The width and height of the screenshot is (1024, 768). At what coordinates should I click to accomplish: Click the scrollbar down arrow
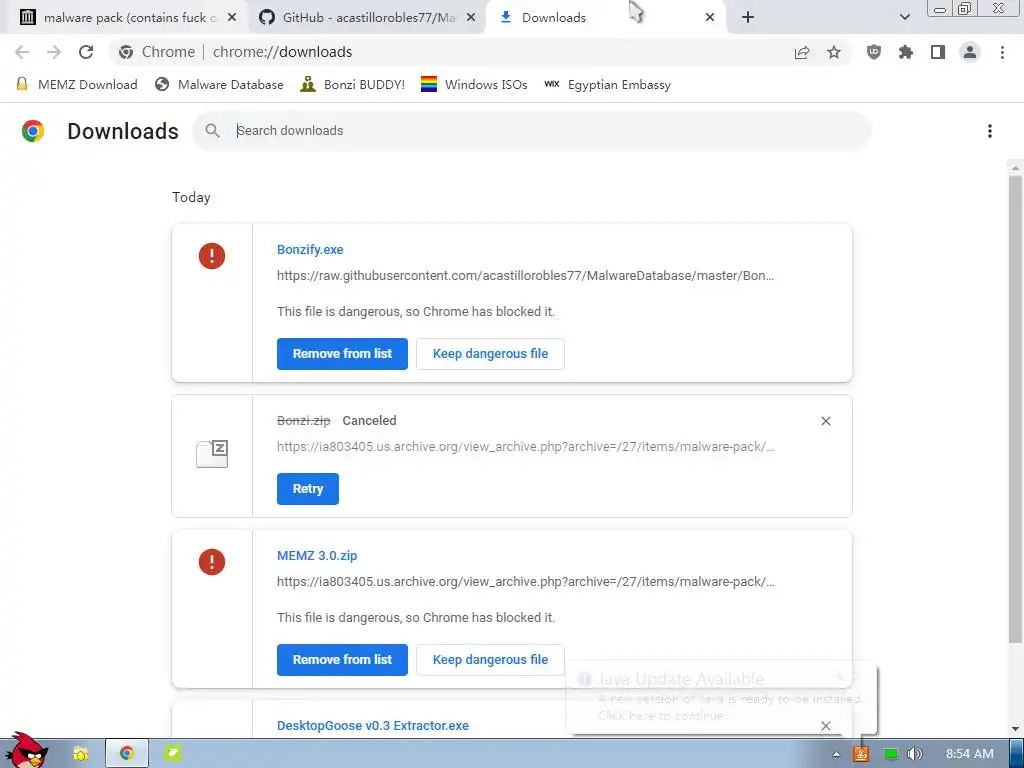1015,729
